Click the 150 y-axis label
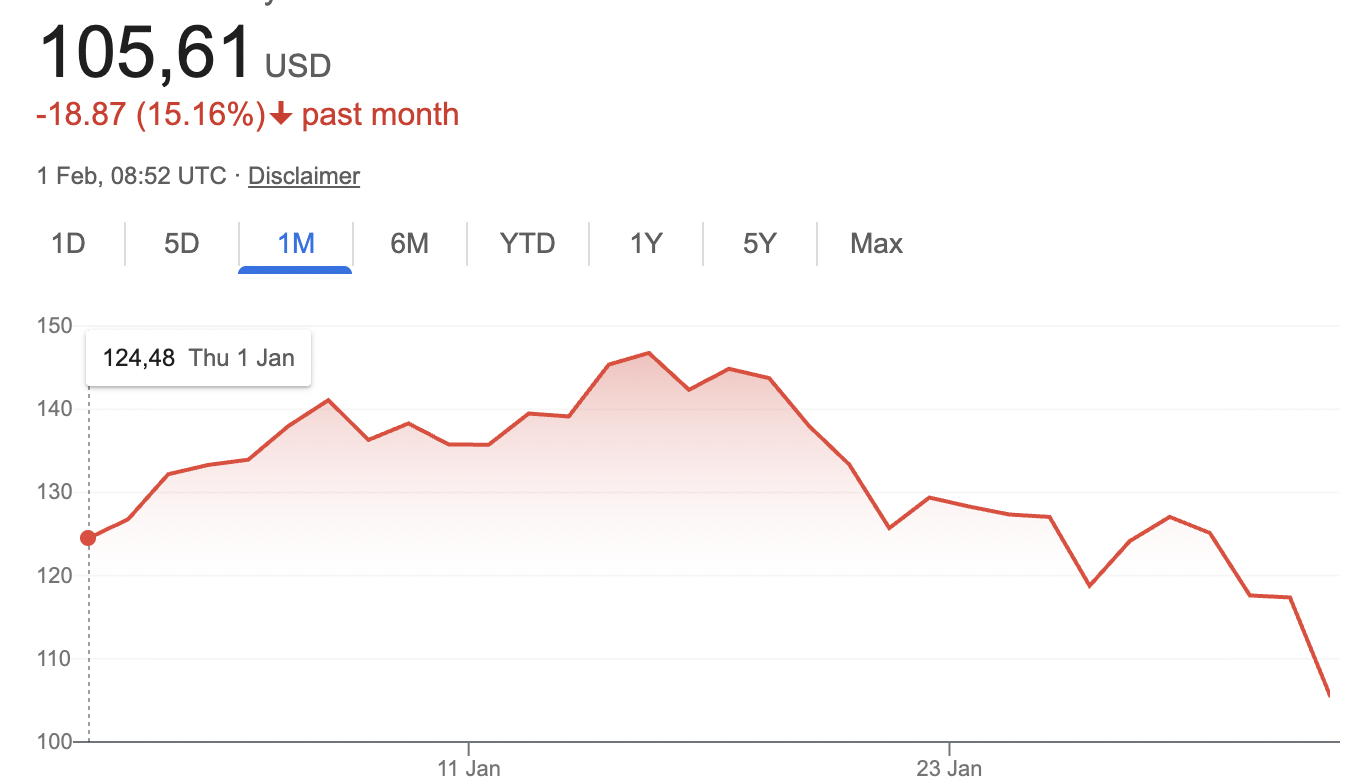This screenshot has width=1366, height=782. 54,326
